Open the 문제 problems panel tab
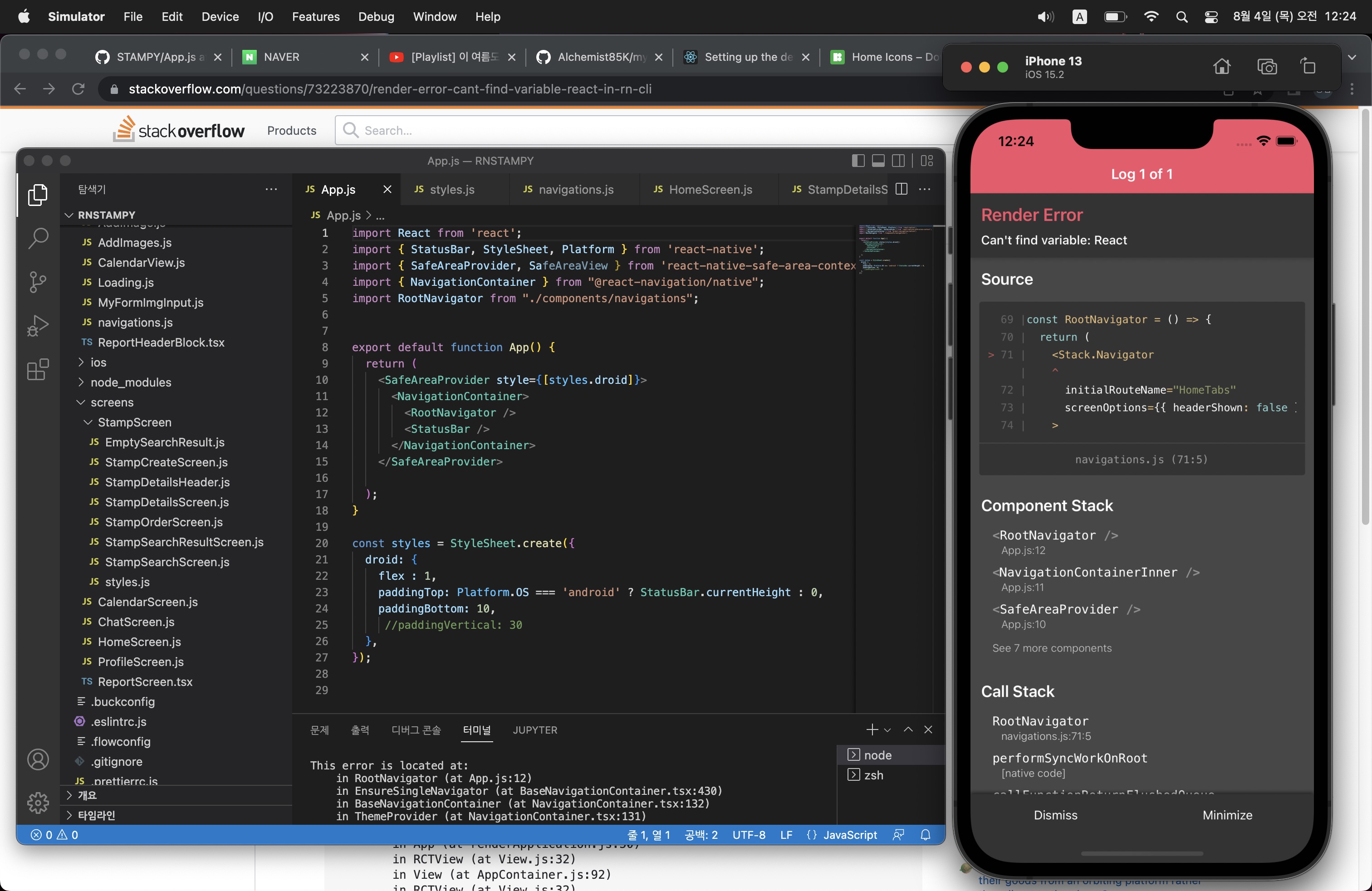Viewport: 1372px width, 891px height. (x=319, y=730)
